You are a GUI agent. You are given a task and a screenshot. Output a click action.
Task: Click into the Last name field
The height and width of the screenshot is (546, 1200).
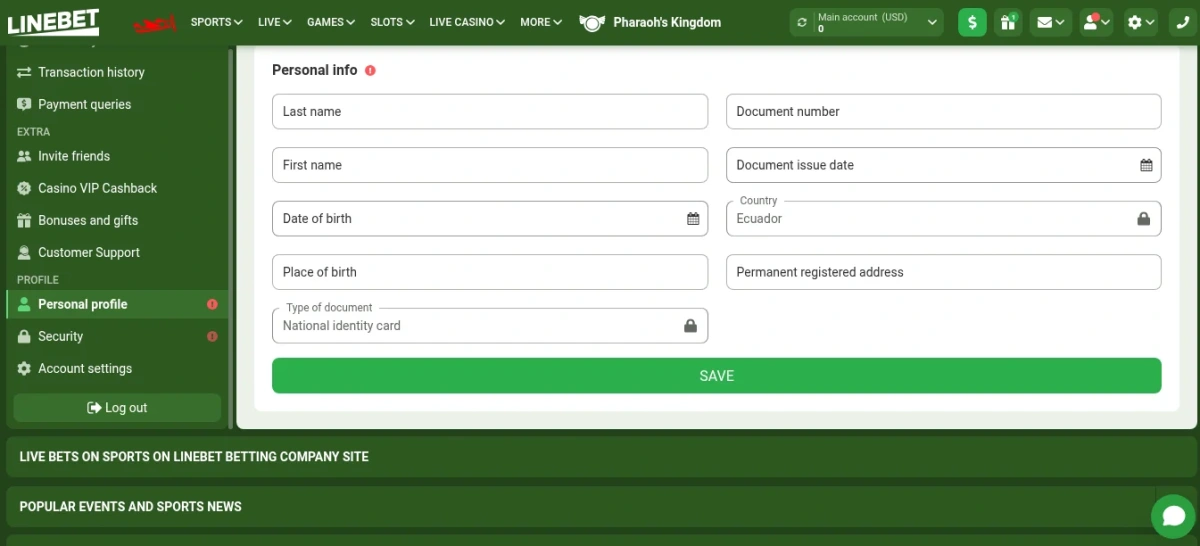(x=489, y=112)
